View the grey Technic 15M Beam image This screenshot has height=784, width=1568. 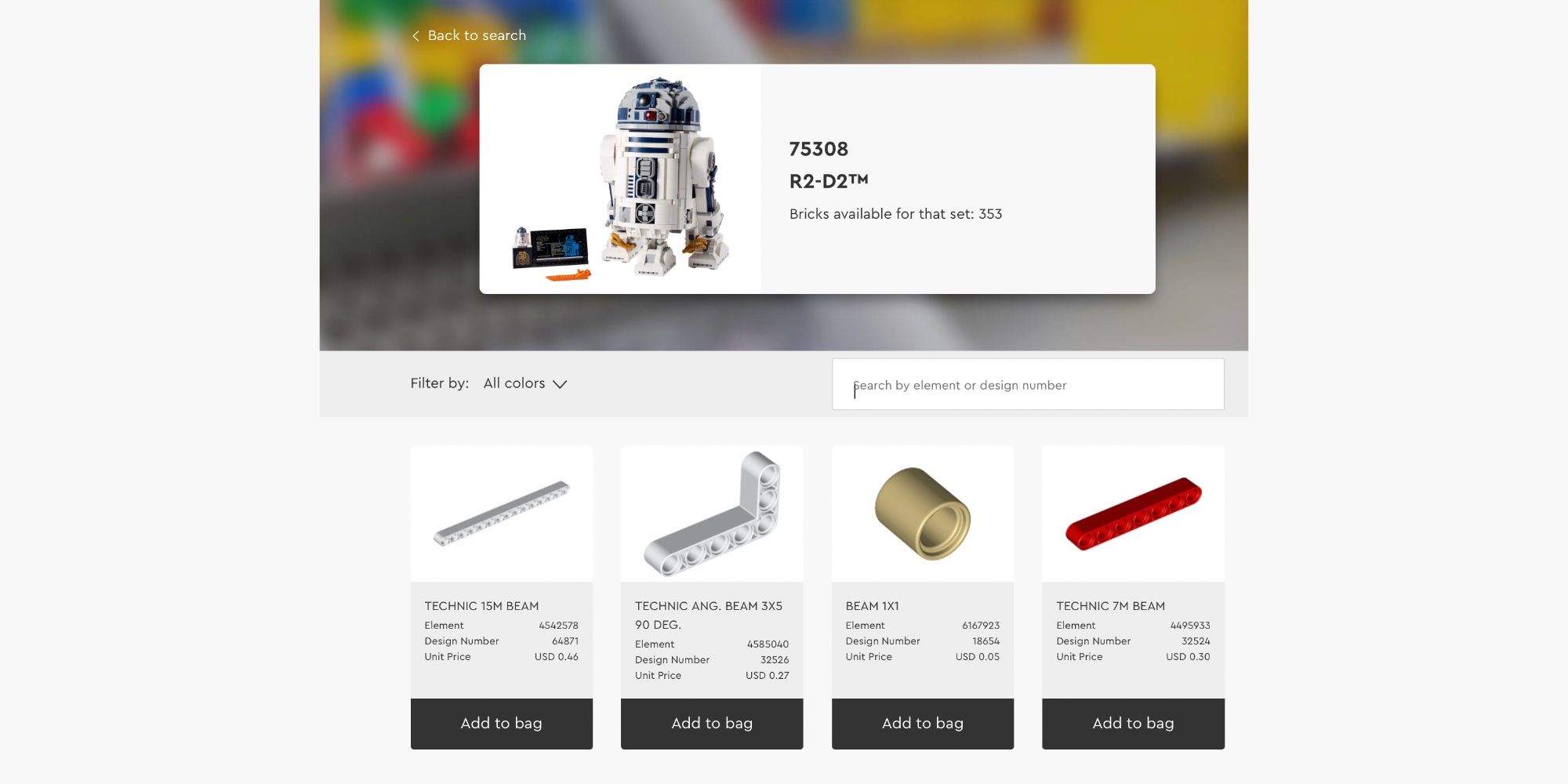[502, 514]
